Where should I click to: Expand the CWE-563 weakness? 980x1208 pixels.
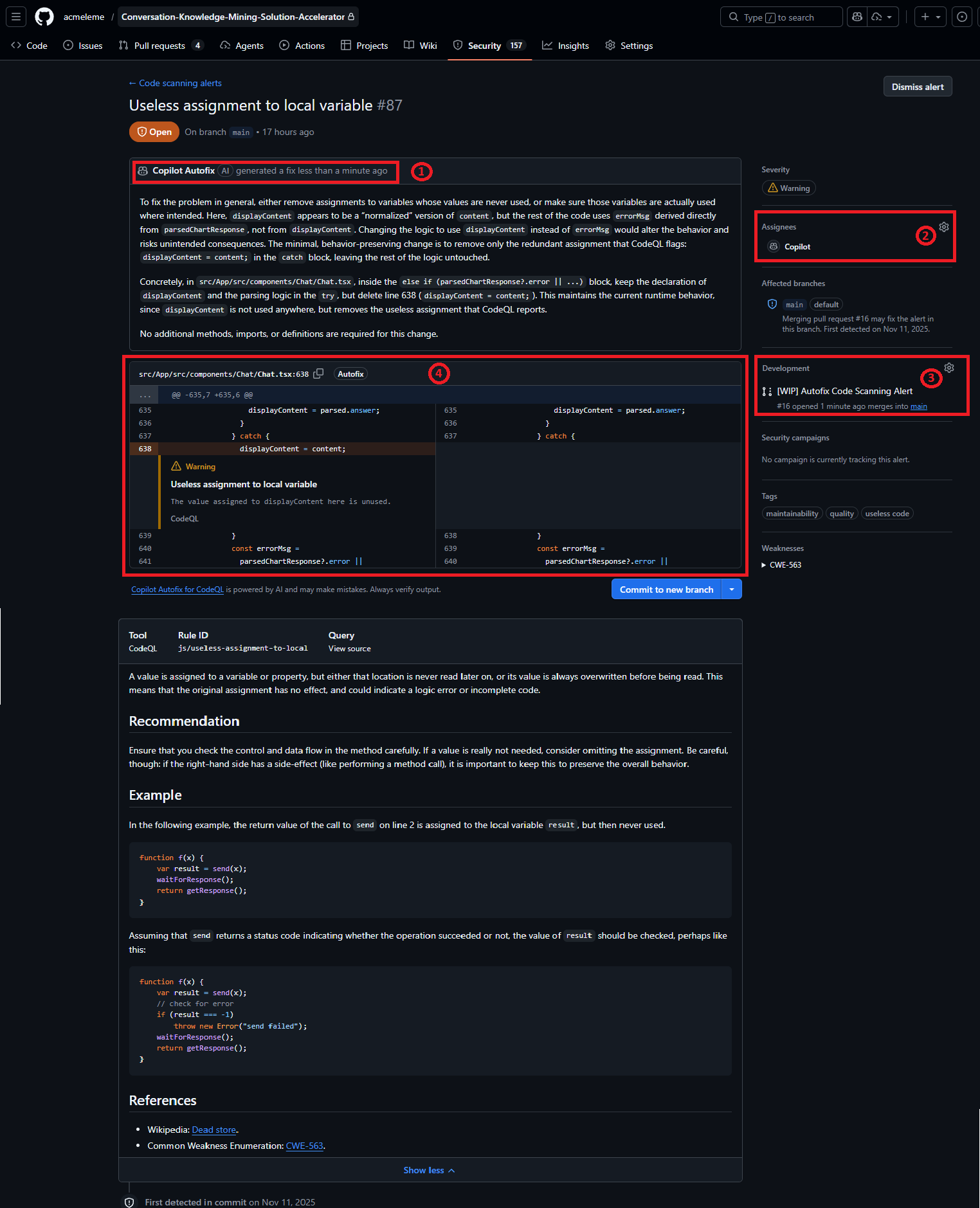click(x=782, y=565)
